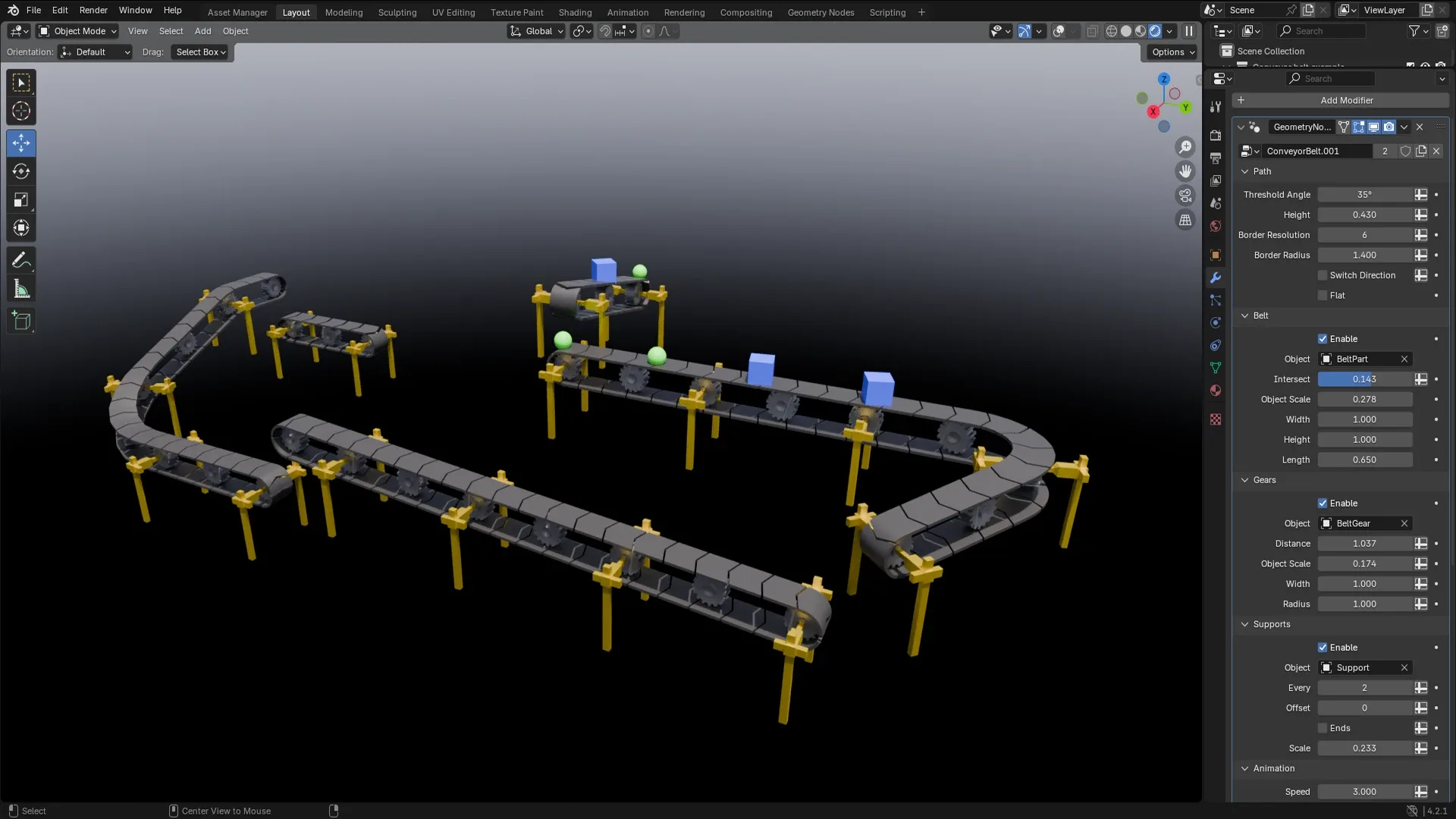This screenshot has height=819, width=1456.
Task: Disable Enable under the Gears section
Action: [x=1323, y=503]
